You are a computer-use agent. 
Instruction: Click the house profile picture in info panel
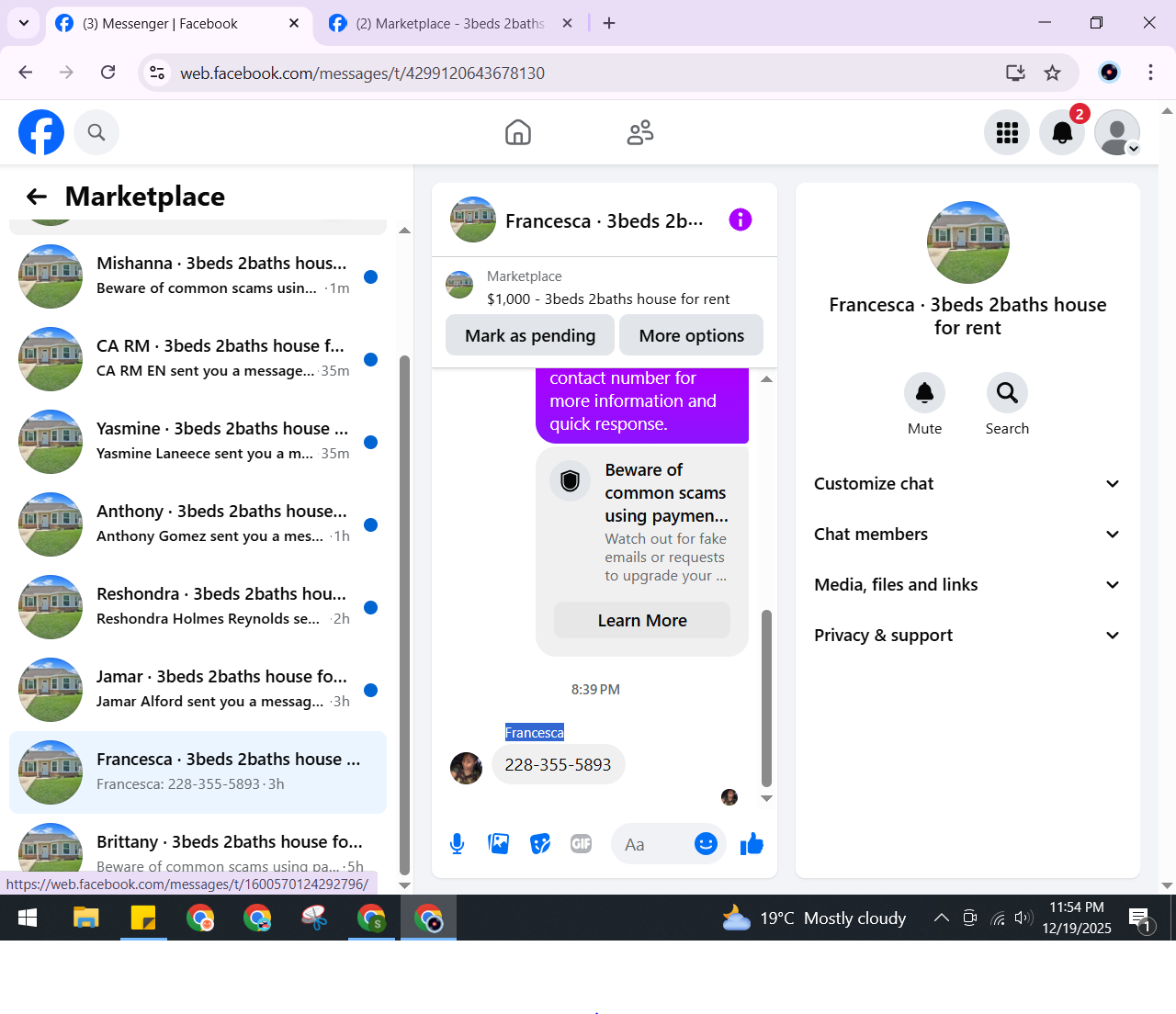[968, 242]
